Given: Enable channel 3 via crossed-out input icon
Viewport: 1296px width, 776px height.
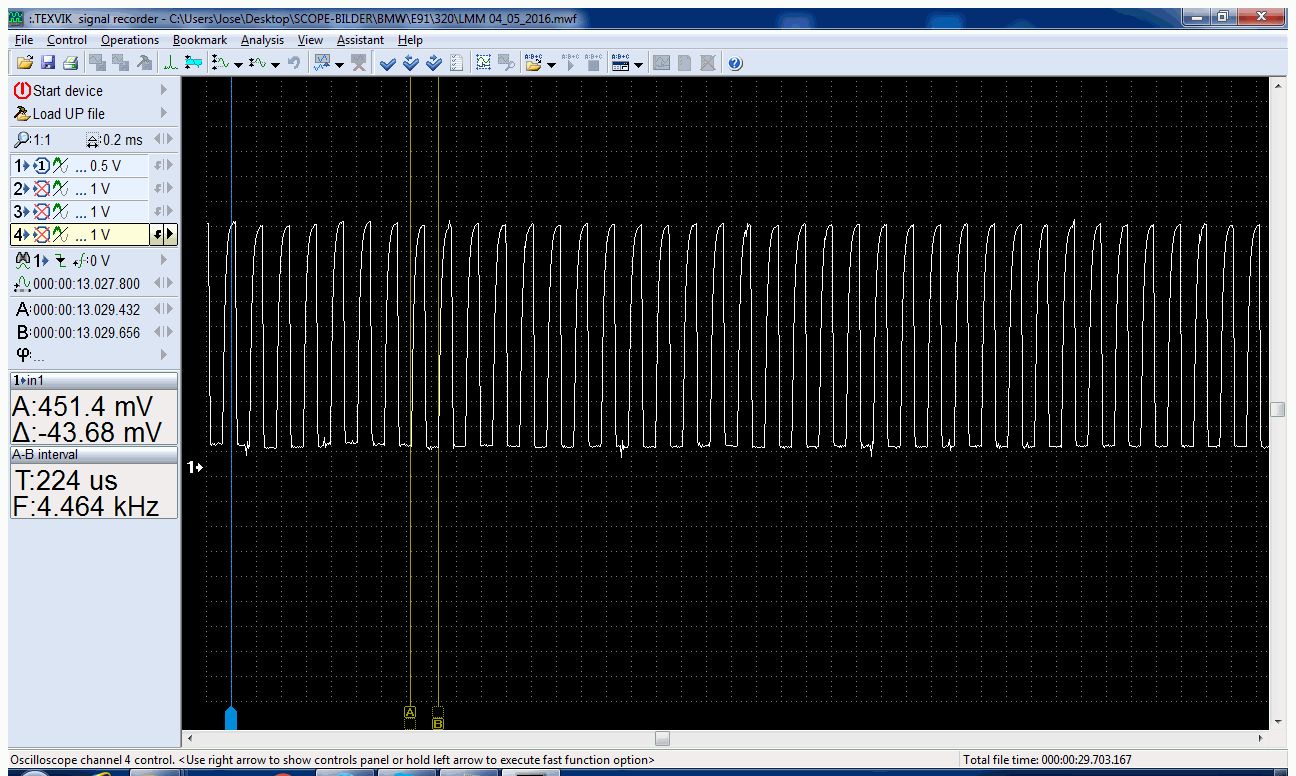Looking at the screenshot, I should pyautogui.click(x=42, y=211).
